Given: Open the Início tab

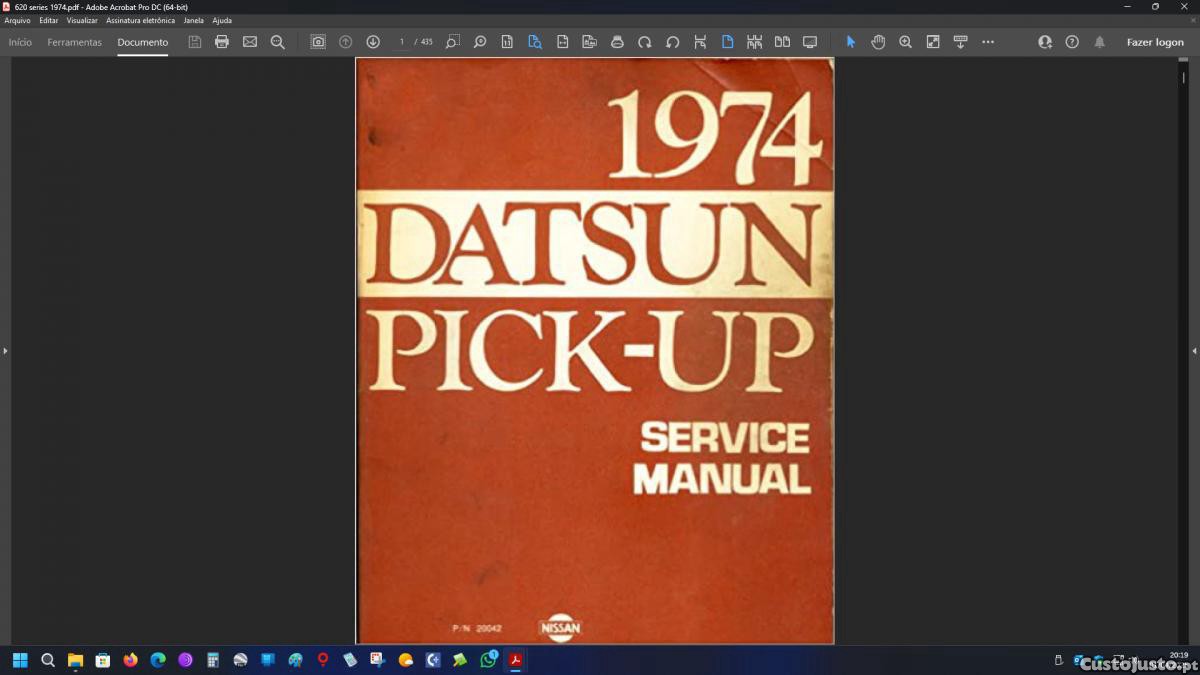Looking at the screenshot, I should [20, 42].
